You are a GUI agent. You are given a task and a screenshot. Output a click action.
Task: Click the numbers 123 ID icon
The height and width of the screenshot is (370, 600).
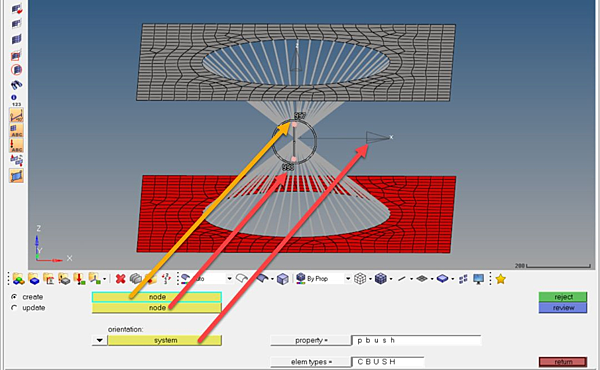coord(16,100)
